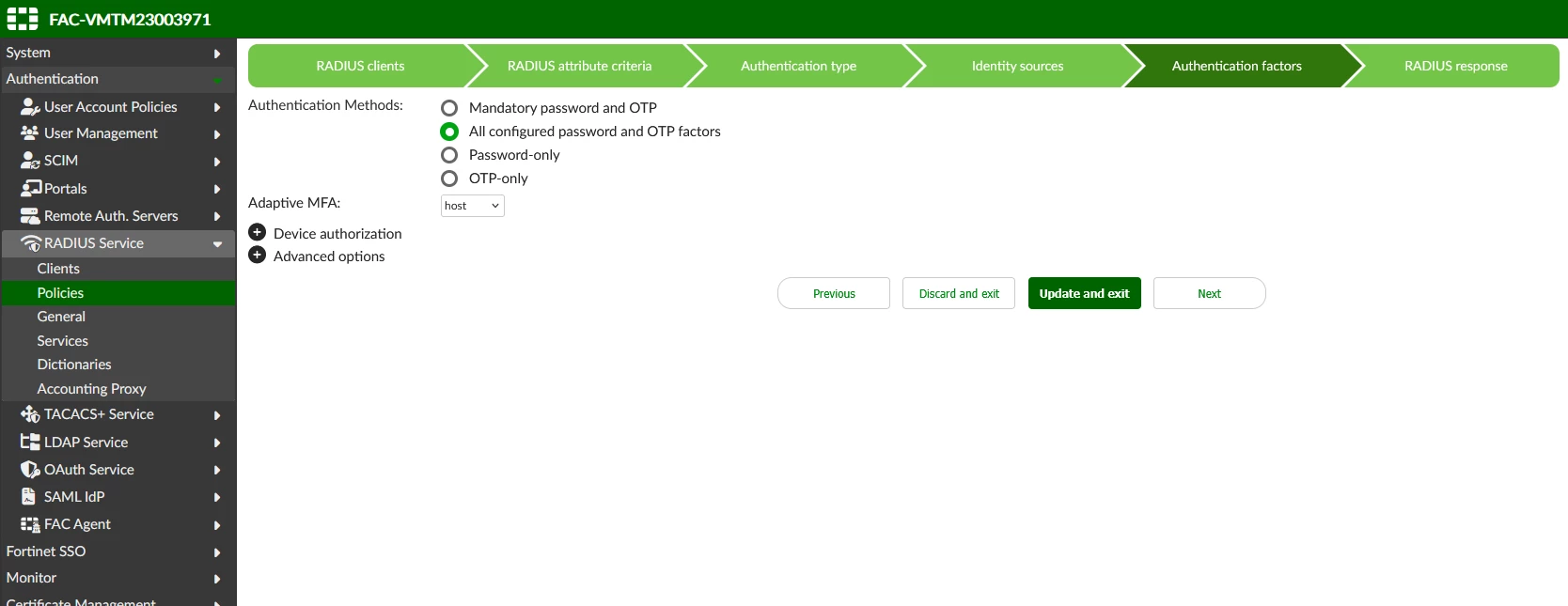Go to RADIUS attribute criteria step
1568x606 pixels.
(579, 66)
